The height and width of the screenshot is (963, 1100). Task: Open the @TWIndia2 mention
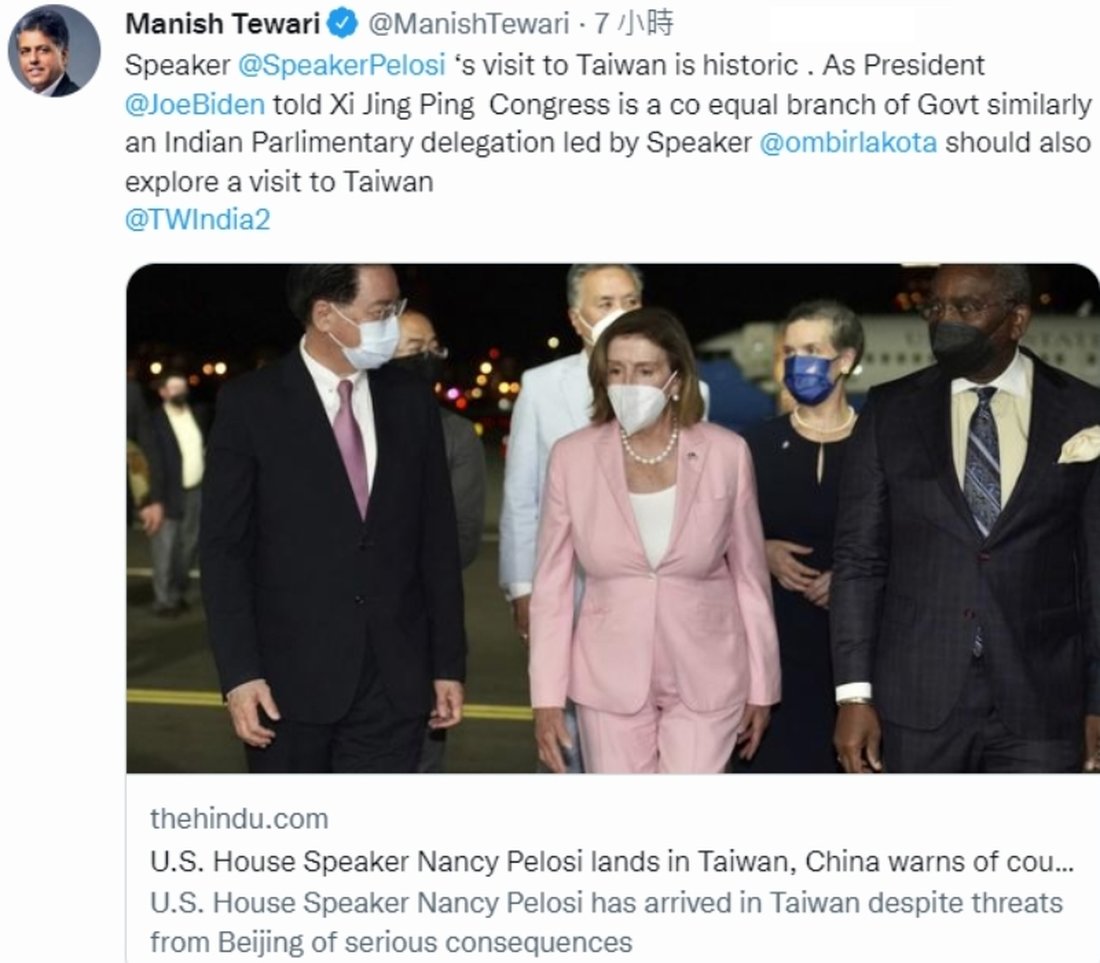pos(197,220)
